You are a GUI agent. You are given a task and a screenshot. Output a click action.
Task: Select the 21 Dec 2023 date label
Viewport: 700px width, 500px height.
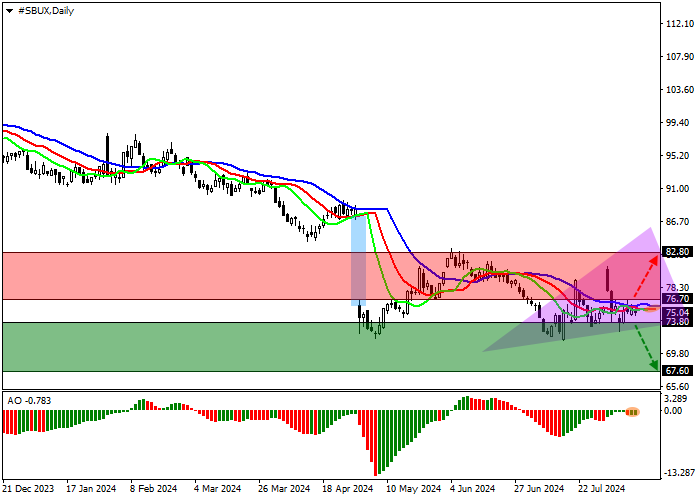29,489
